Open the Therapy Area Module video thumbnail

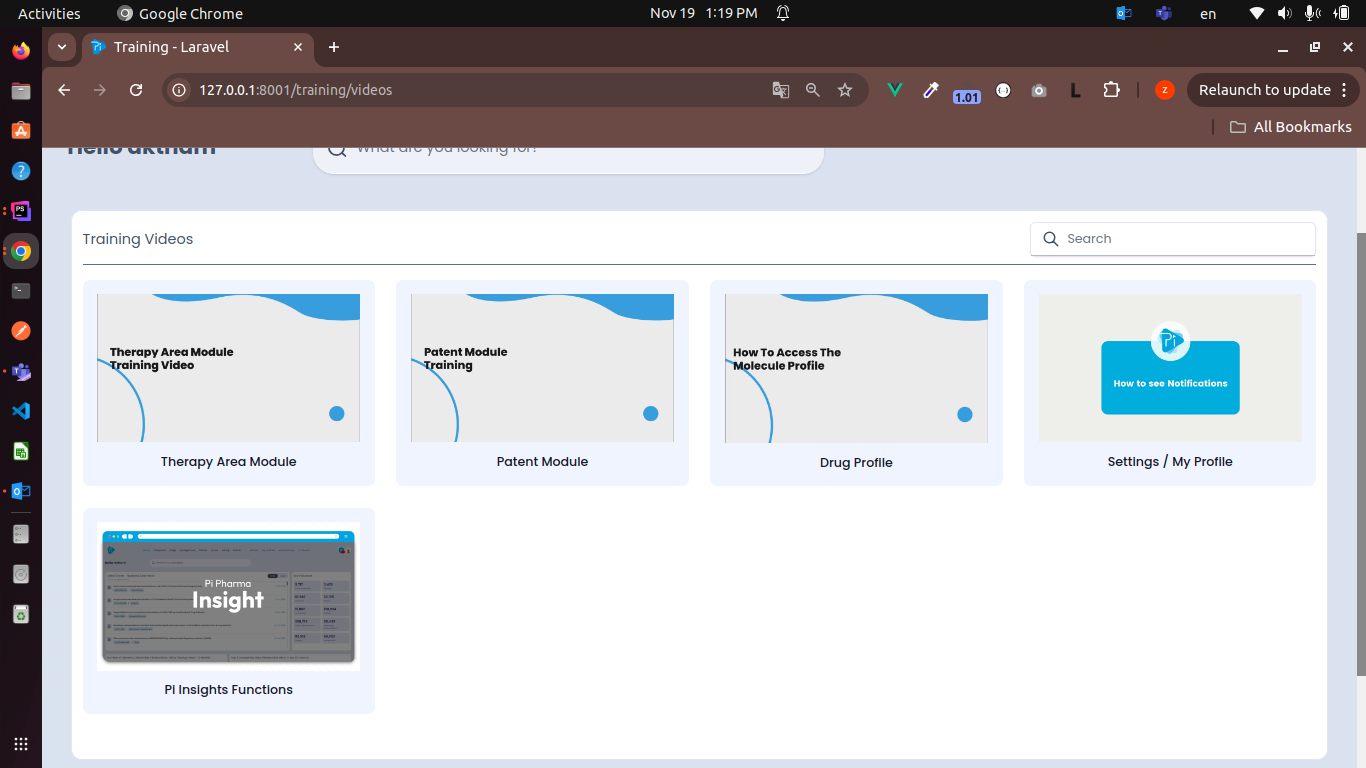pos(228,368)
